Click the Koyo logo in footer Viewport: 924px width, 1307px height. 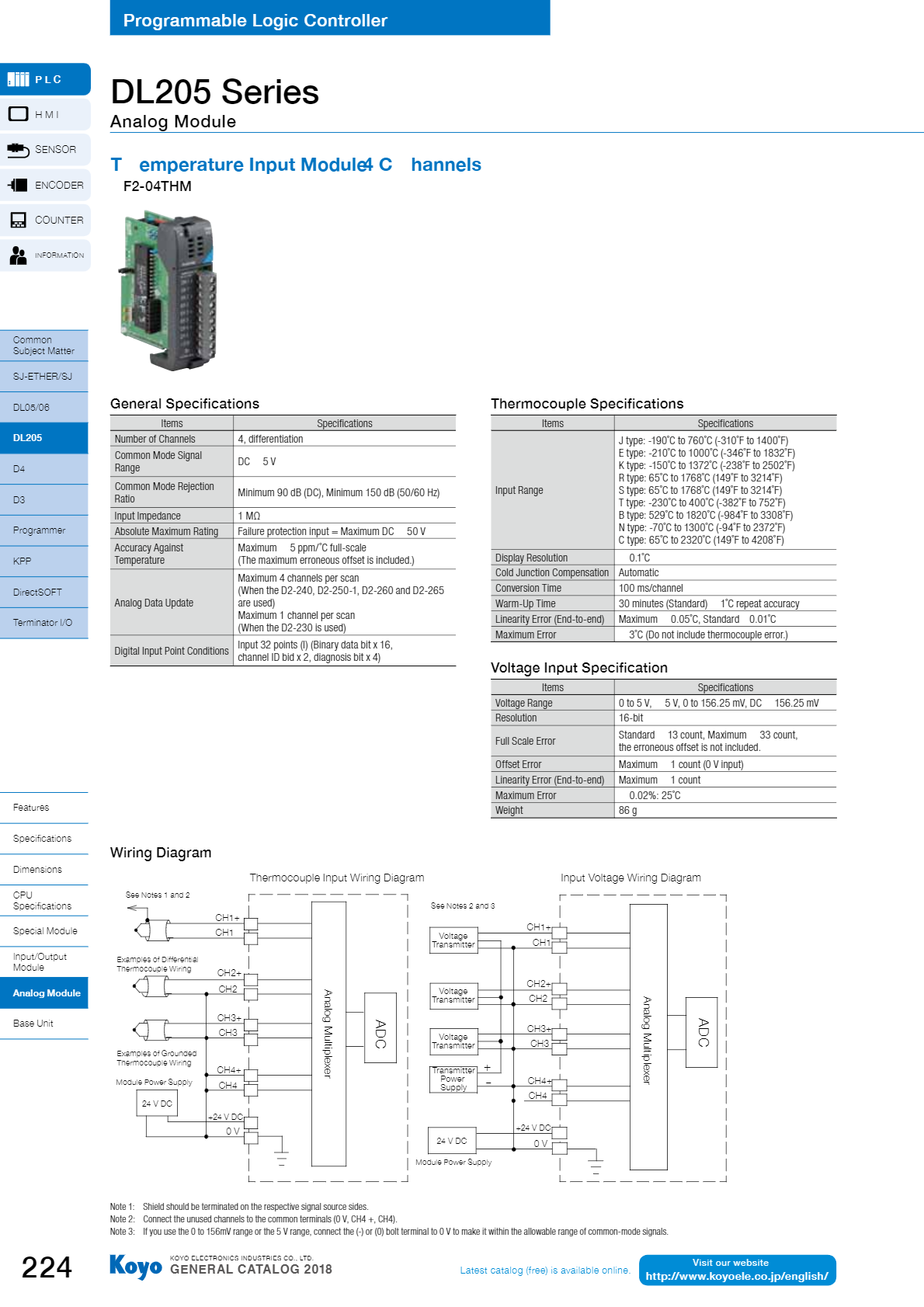[136, 1267]
